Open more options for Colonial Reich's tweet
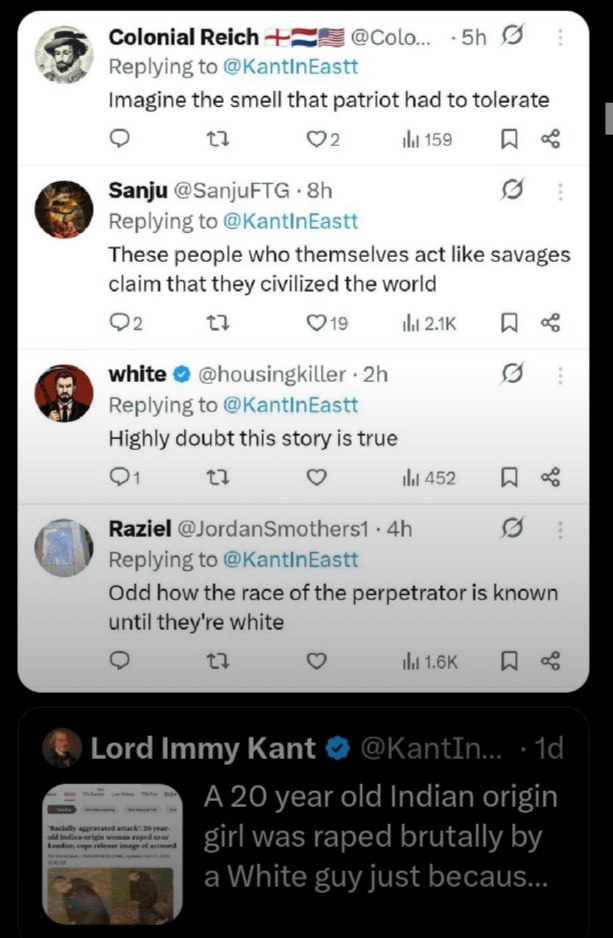 pyautogui.click(x=559, y=38)
